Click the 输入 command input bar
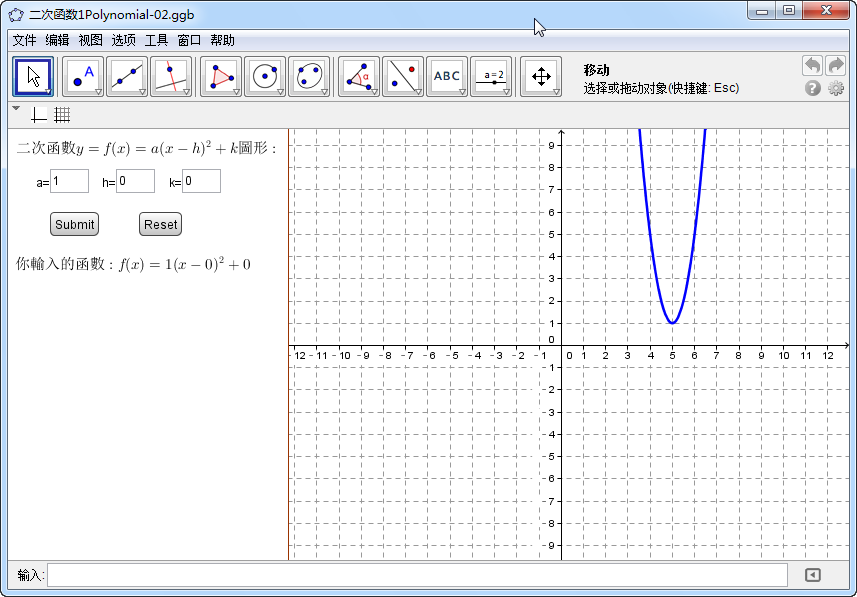 (418, 575)
